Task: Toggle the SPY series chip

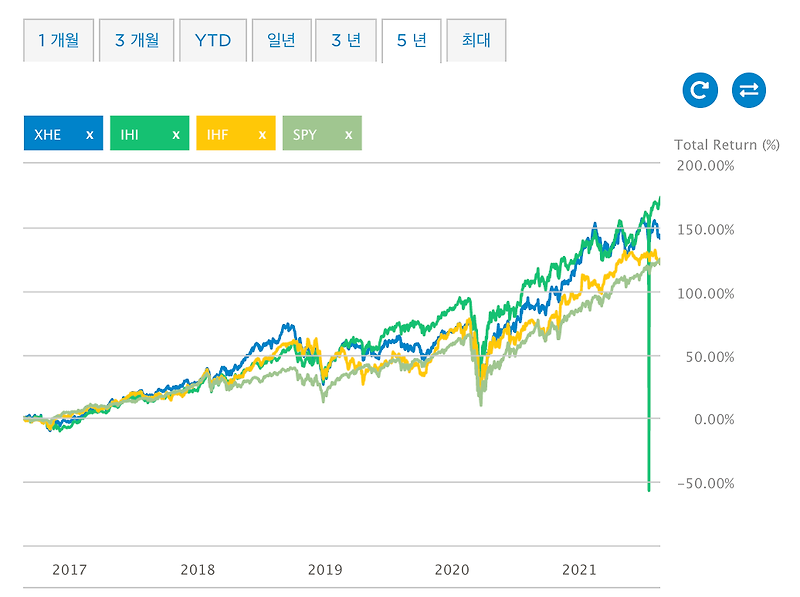Action: coord(305,133)
